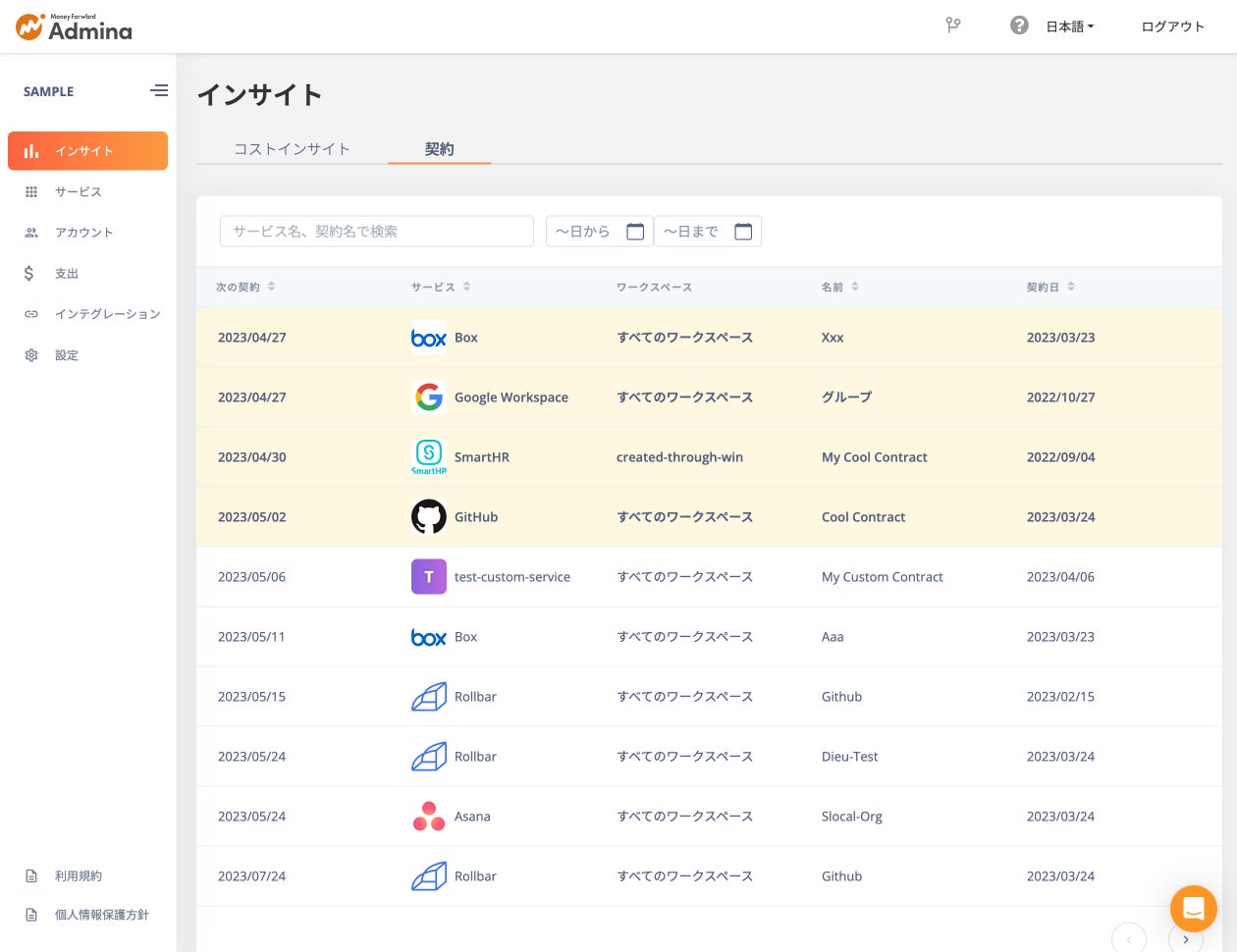This screenshot has width=1237, height=952.
Task: Open アカウント in the sidebar
Action: pos(83,233)
